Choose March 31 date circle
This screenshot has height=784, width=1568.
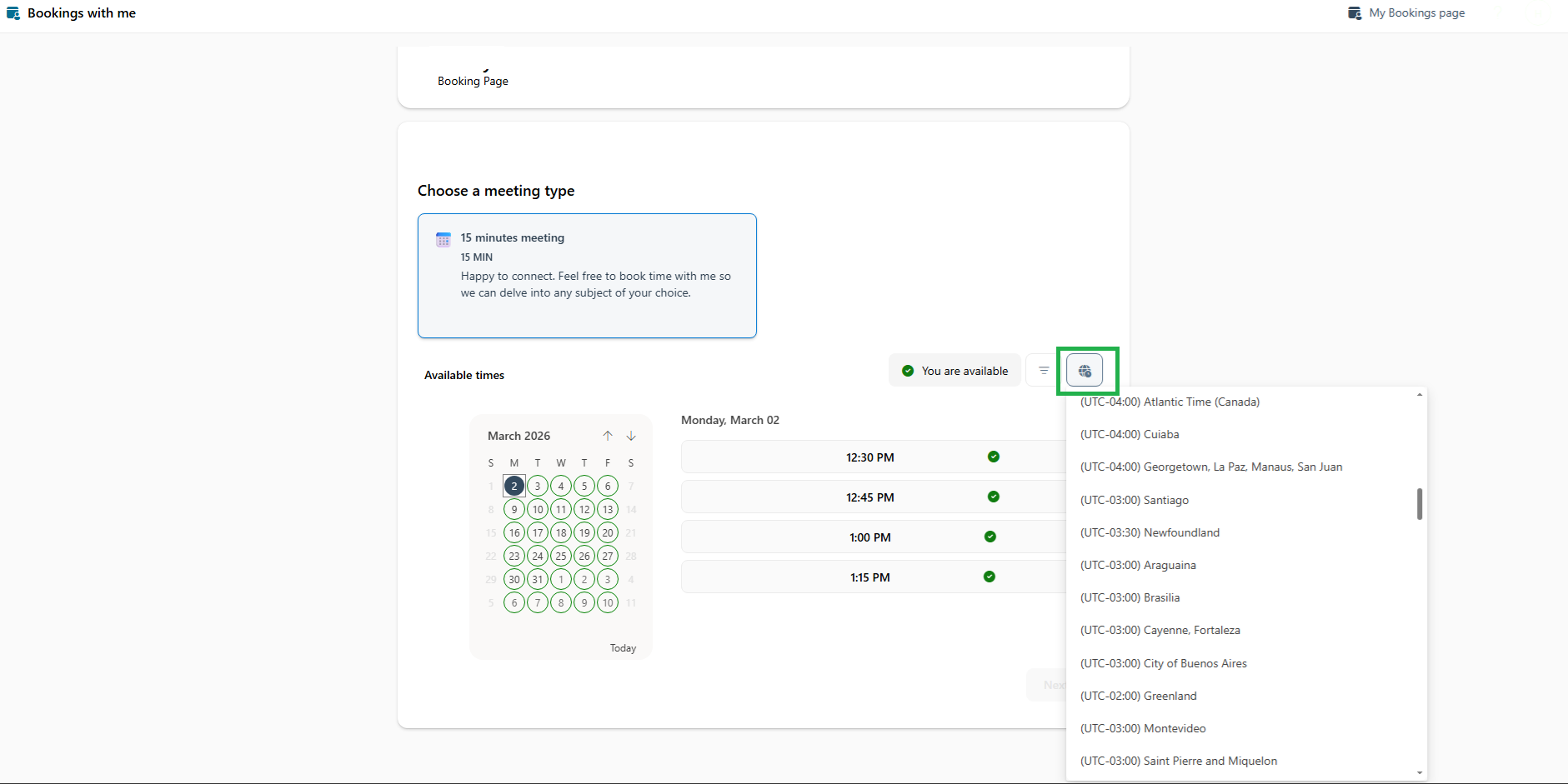pos(538,579)
